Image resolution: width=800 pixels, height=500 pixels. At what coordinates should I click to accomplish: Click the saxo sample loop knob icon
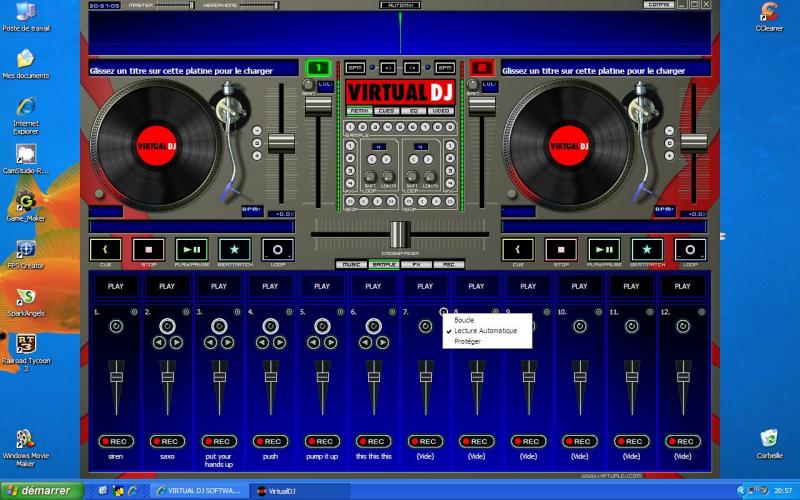[167, 326]
